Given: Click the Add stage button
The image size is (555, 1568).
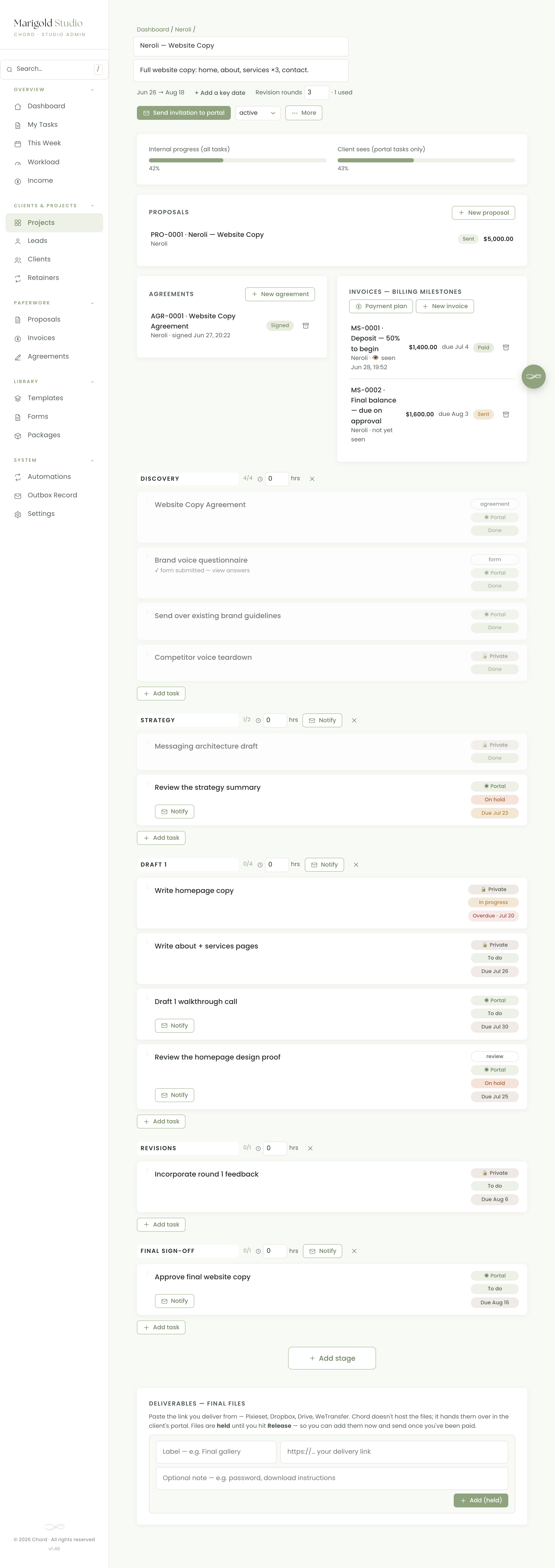Looking at the screenshot, I should coord(332,1358).
